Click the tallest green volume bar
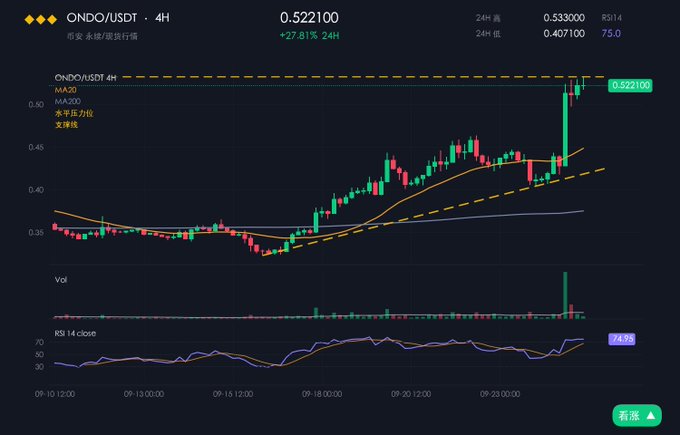 (565, 295)
